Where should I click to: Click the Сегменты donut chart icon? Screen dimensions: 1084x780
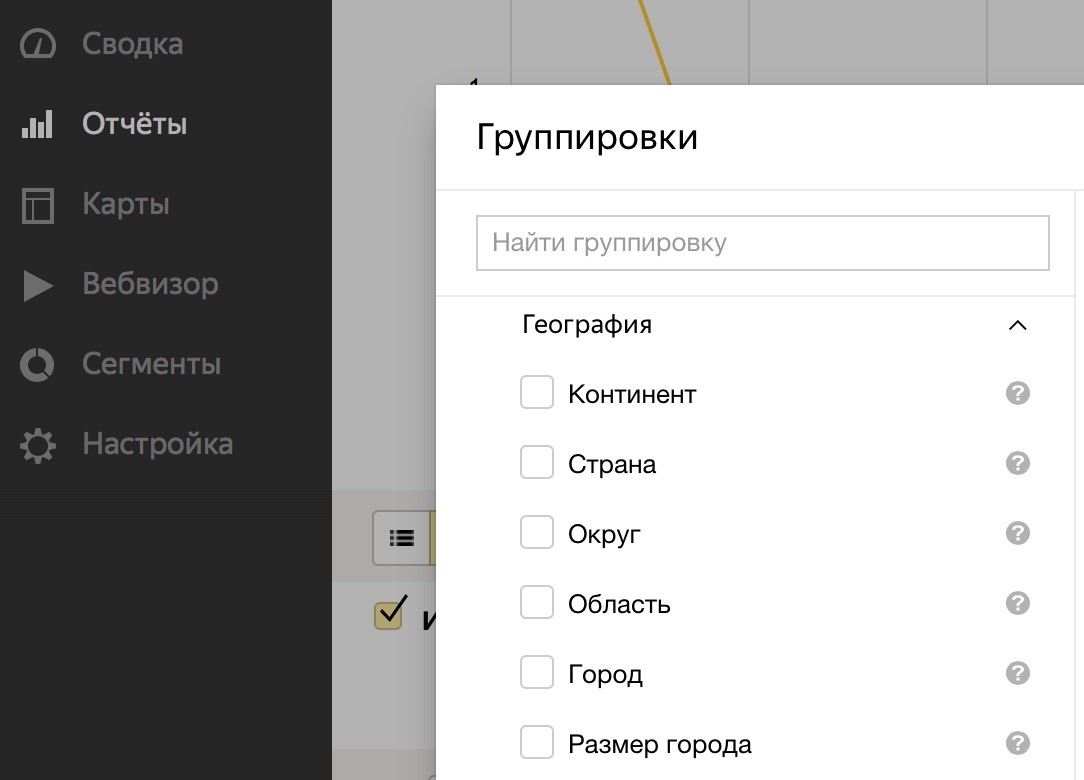[37, 364]
